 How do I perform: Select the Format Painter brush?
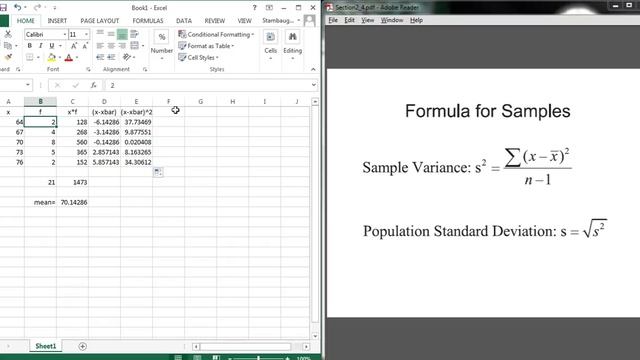(x=8, y=57)
